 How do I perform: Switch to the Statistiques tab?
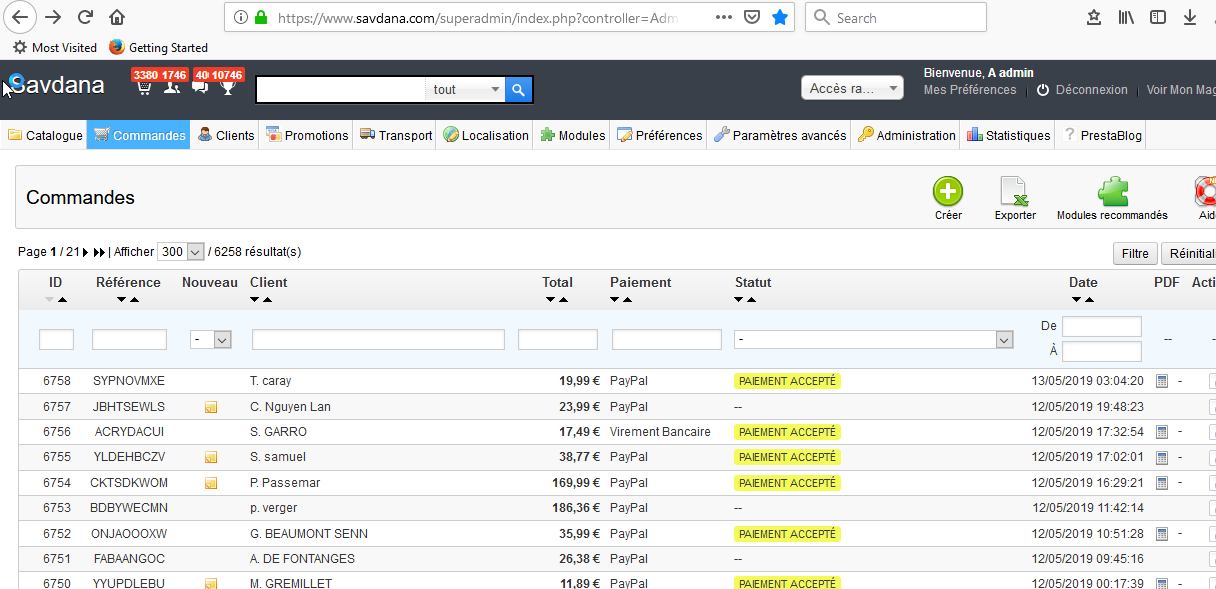point(1008,135)
